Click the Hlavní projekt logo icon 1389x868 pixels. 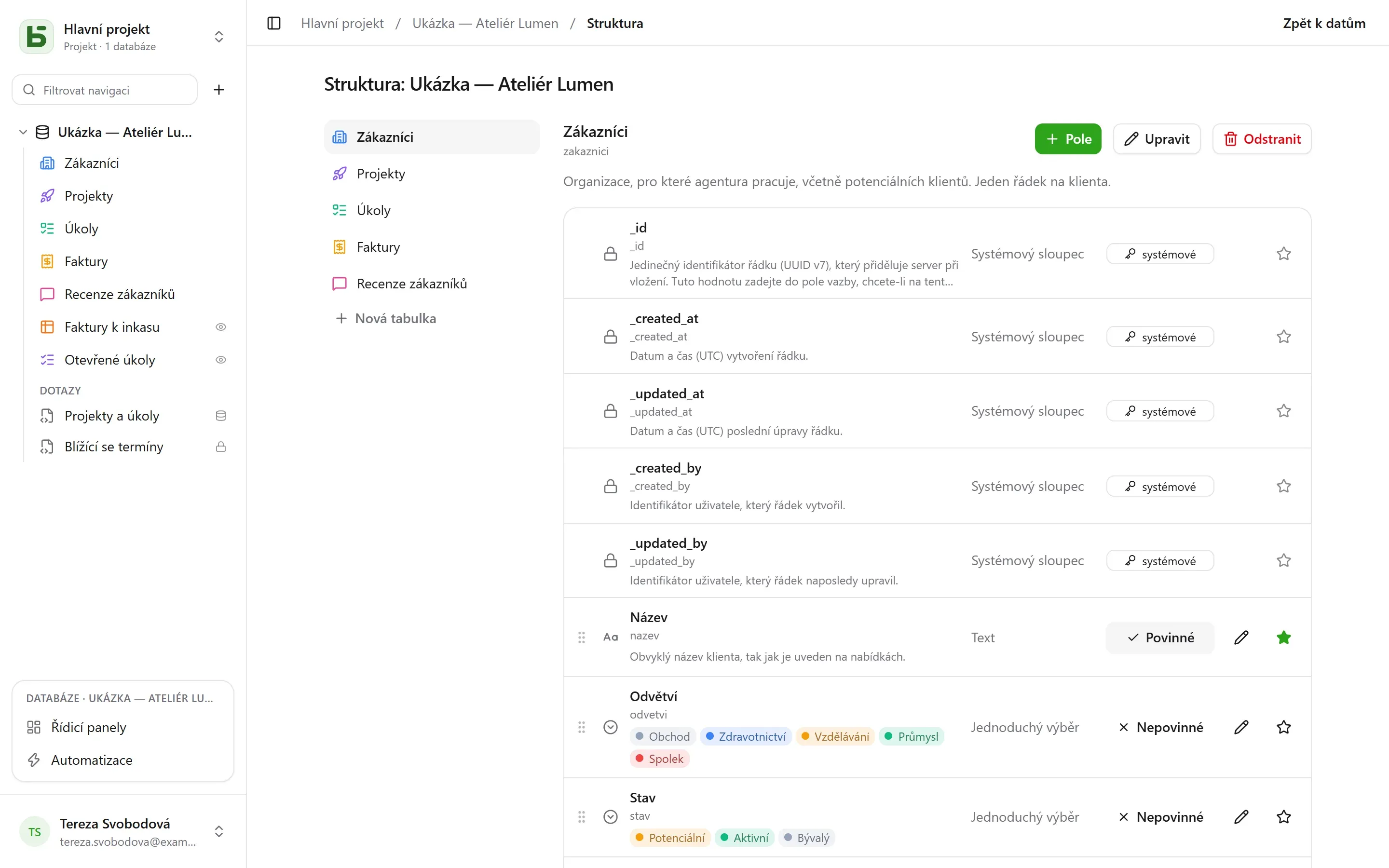tap(37, 37)
